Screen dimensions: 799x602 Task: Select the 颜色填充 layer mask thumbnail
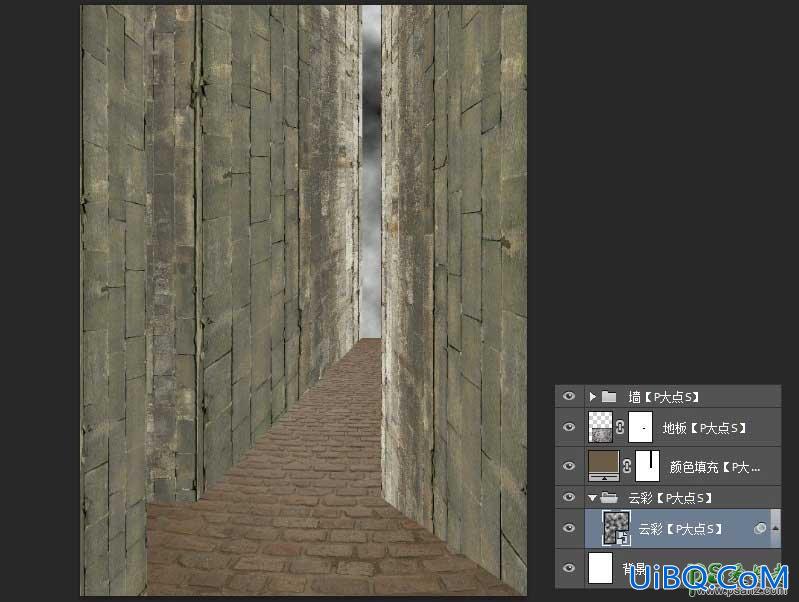click(648, 466)
